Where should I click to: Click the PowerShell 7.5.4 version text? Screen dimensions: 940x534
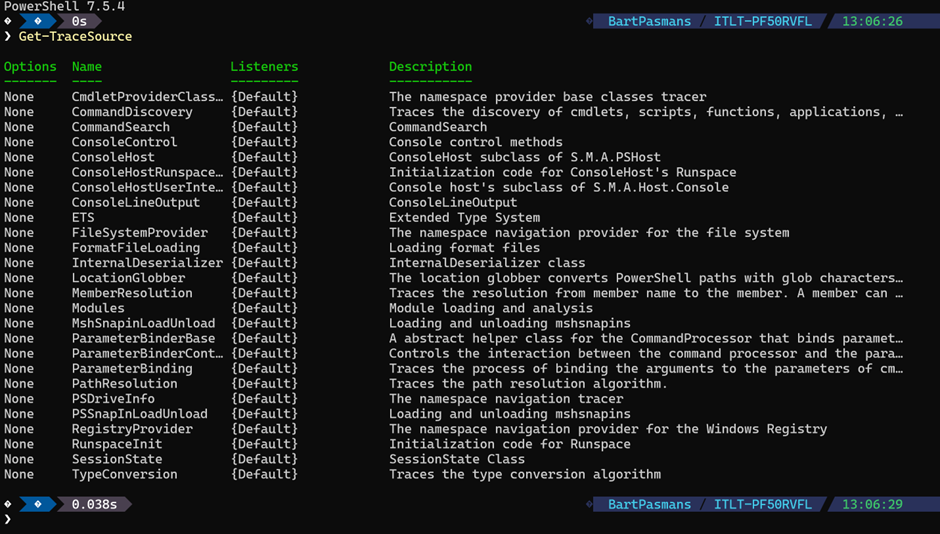[64, 6]
